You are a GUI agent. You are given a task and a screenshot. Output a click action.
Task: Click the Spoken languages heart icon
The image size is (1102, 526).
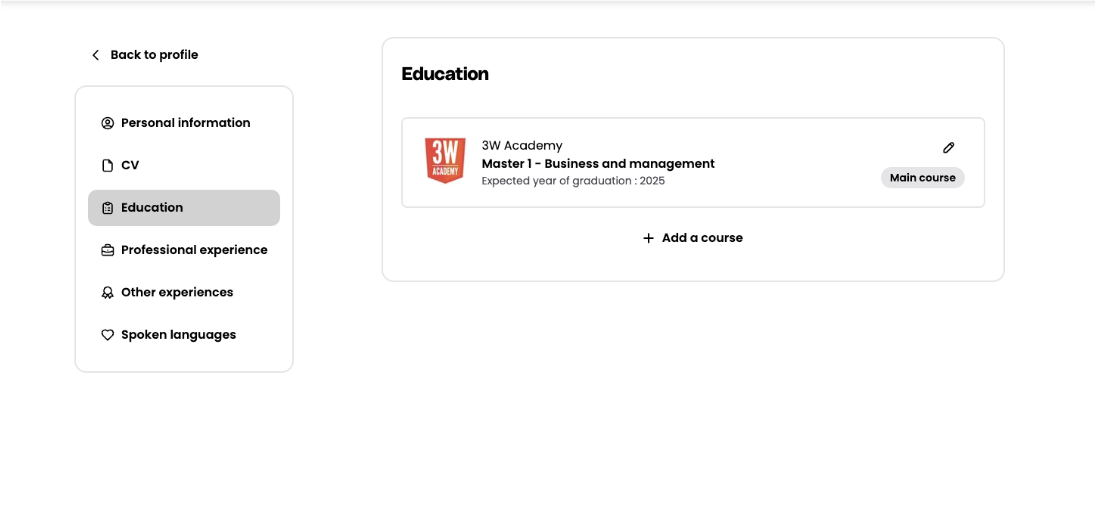click(108, 335)
